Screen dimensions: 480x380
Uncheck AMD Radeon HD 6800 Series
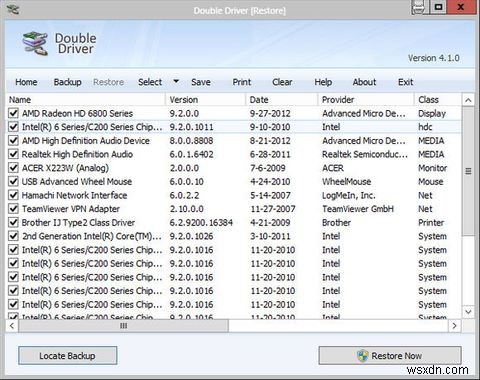click(x=13, y=113)
